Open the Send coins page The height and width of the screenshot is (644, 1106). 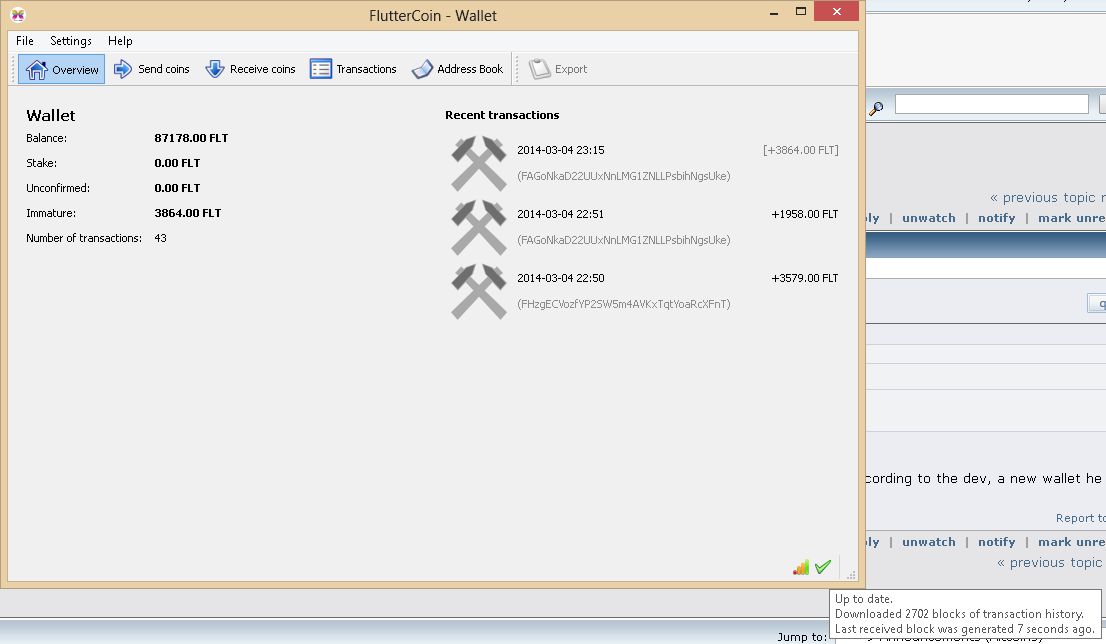click(x=152, y=69)
